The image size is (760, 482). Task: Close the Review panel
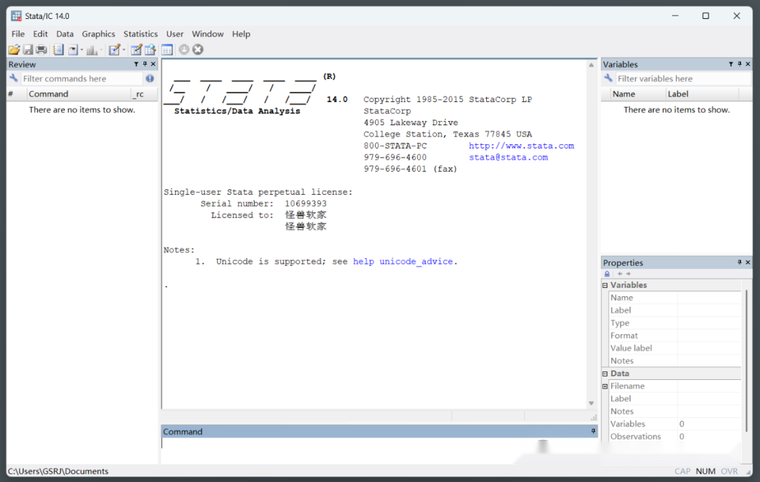click(153, 64)
